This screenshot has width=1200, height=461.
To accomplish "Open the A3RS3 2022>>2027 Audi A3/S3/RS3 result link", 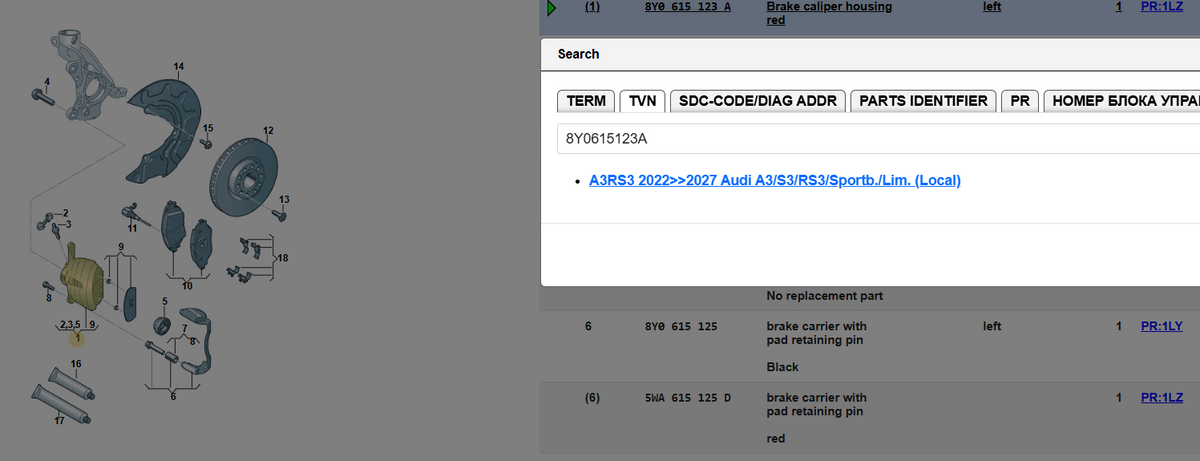I will 775,181.
